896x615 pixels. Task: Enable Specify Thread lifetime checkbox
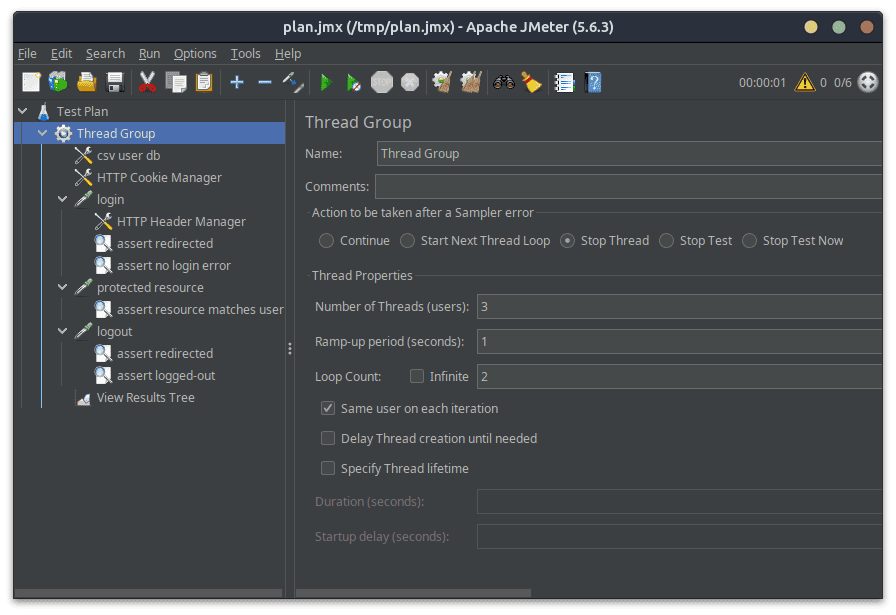point(328,468)
